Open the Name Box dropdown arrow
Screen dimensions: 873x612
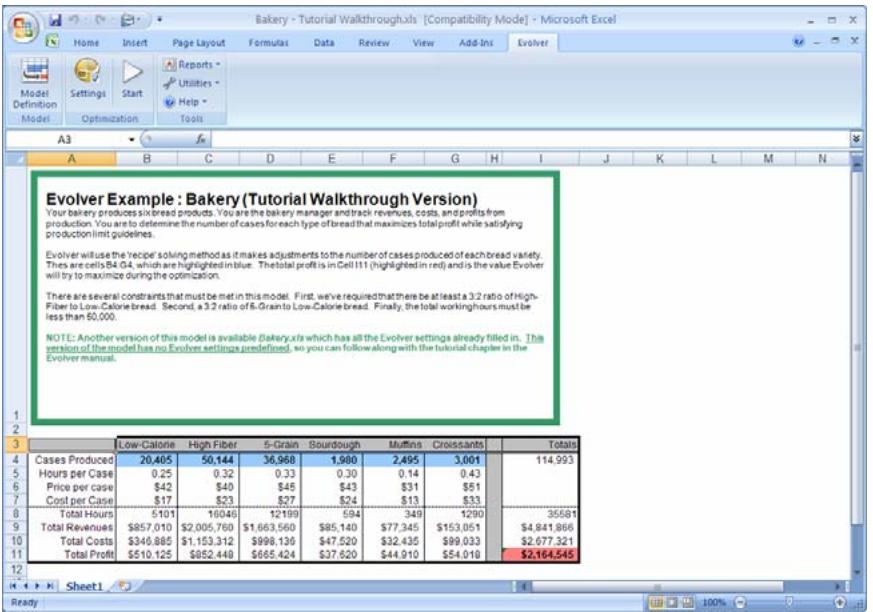(132, 140)
